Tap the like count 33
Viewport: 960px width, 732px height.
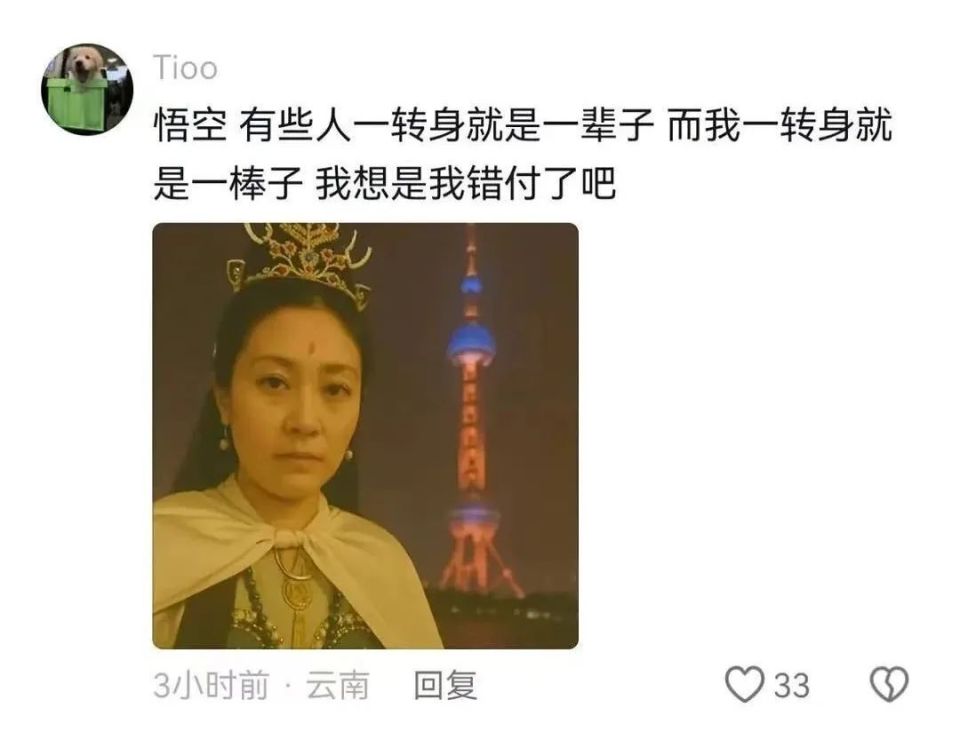click(792, 685)
